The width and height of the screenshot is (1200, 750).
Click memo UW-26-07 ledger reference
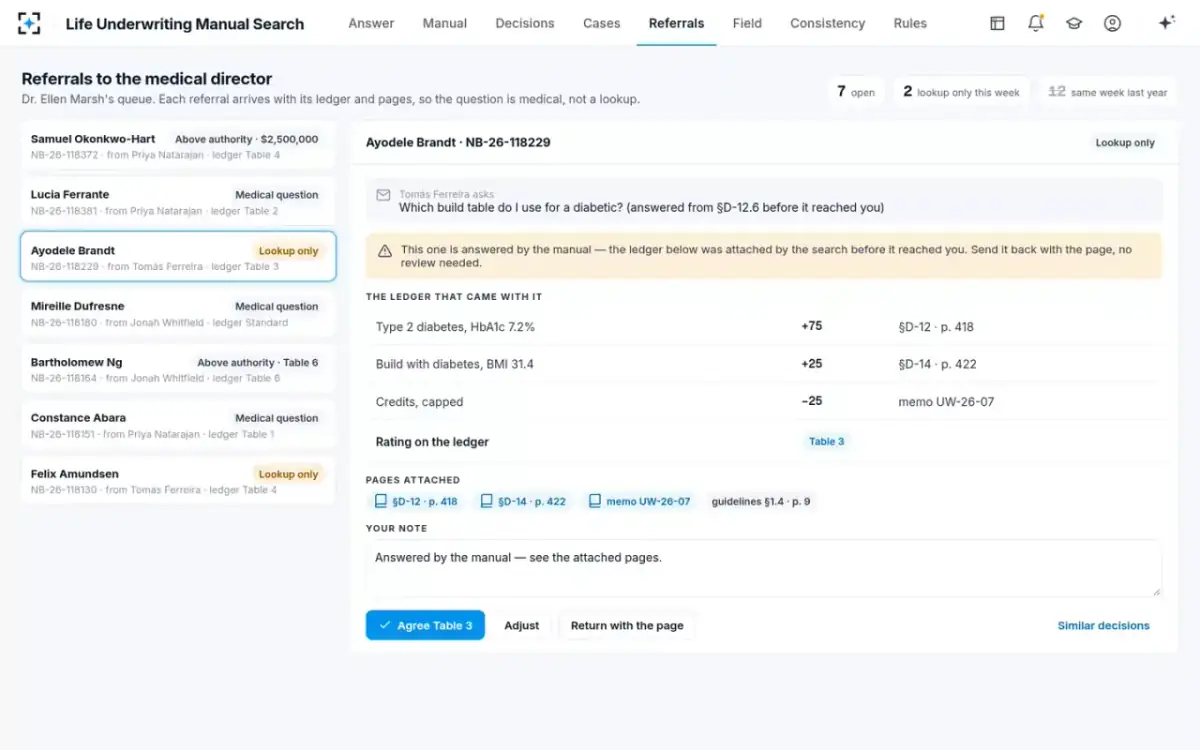pyautogui.click(x=946, y=402)
